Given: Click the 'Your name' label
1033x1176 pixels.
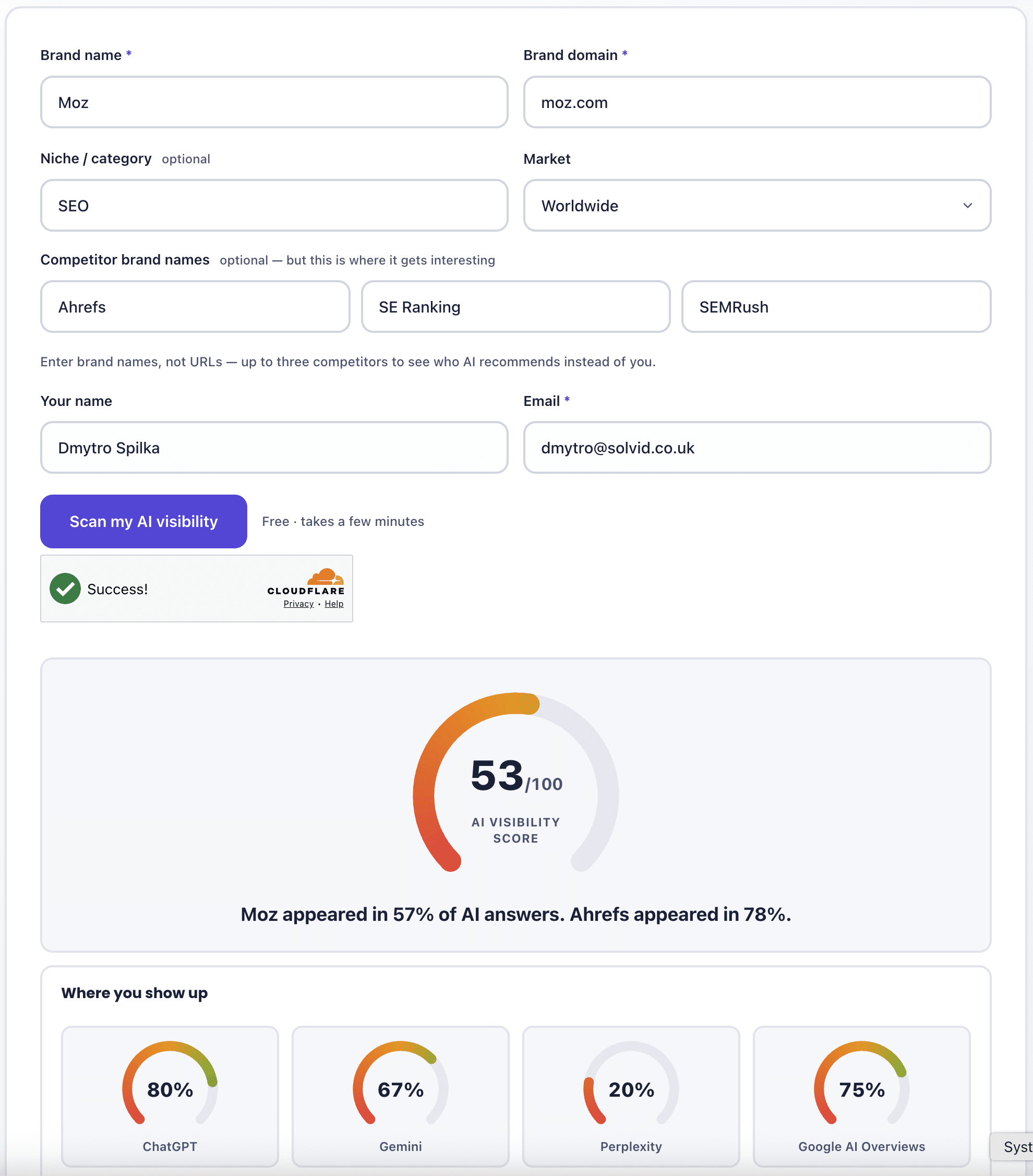Looking at the screenshot, I should pyautogui.click(x=76, y=401).
